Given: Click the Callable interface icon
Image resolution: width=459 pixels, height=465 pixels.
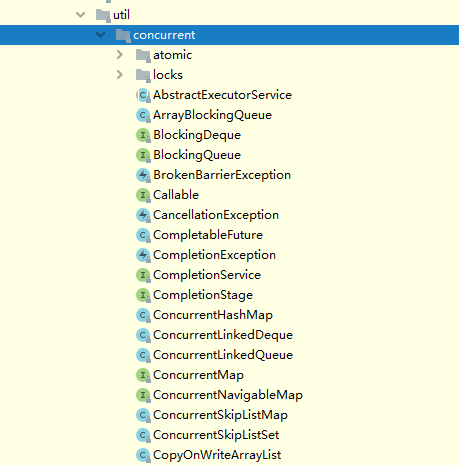Looking at the screenshot, I should pyautogui.click(x=143, y=195).
